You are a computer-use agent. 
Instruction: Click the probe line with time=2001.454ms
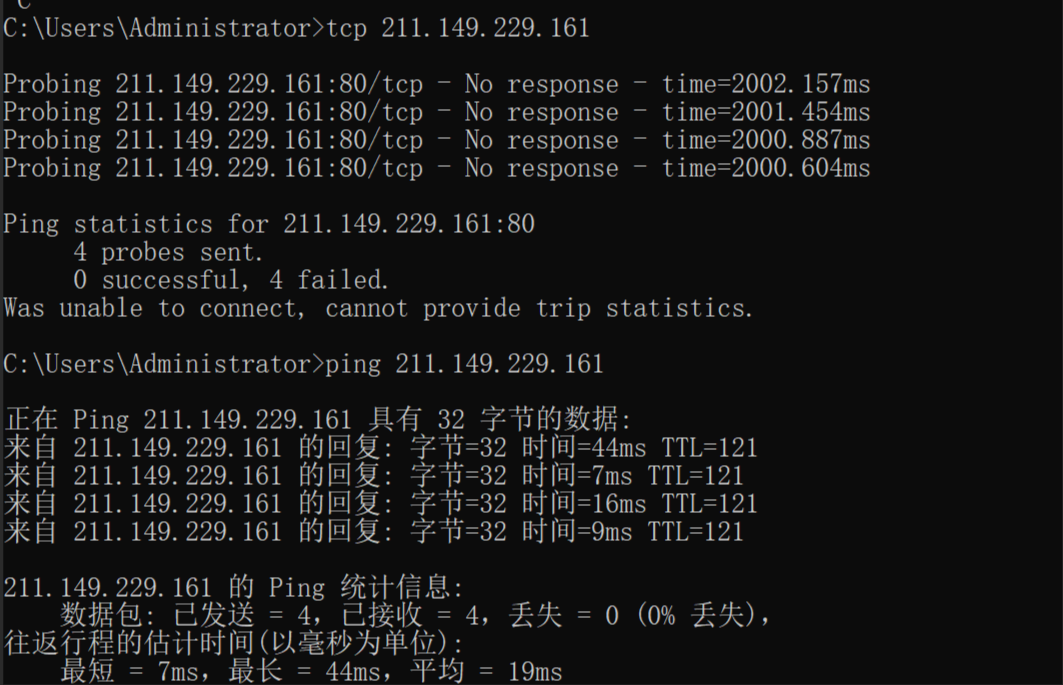click(437, 112)
